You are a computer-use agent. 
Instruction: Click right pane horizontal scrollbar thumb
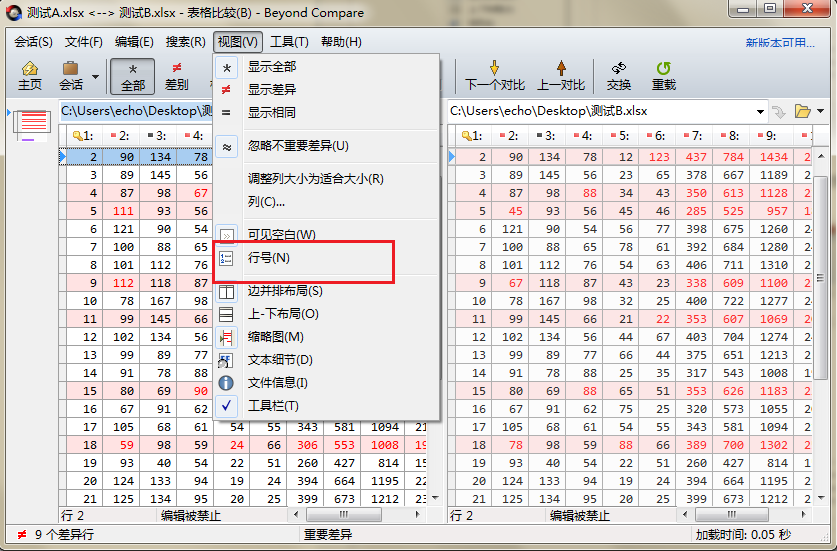[732, 515]
